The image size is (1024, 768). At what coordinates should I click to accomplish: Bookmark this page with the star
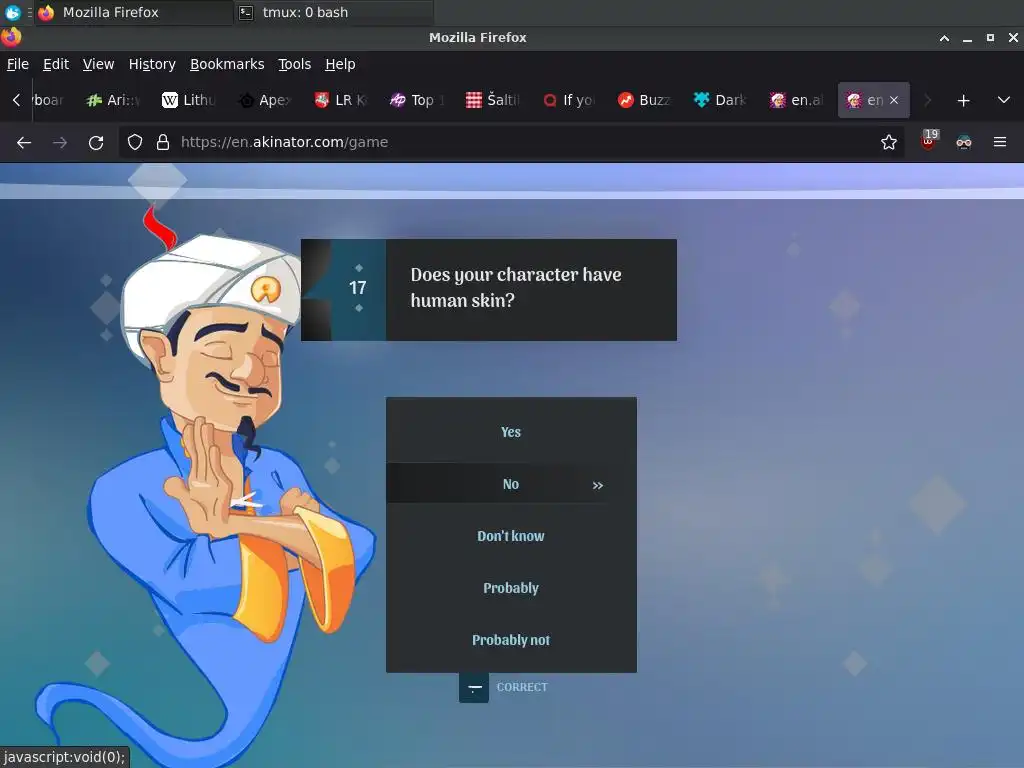[x=889, y=142]
